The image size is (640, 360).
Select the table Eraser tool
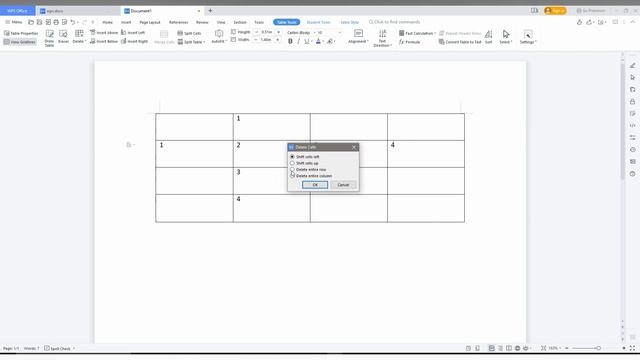click(x=63, y=37)
